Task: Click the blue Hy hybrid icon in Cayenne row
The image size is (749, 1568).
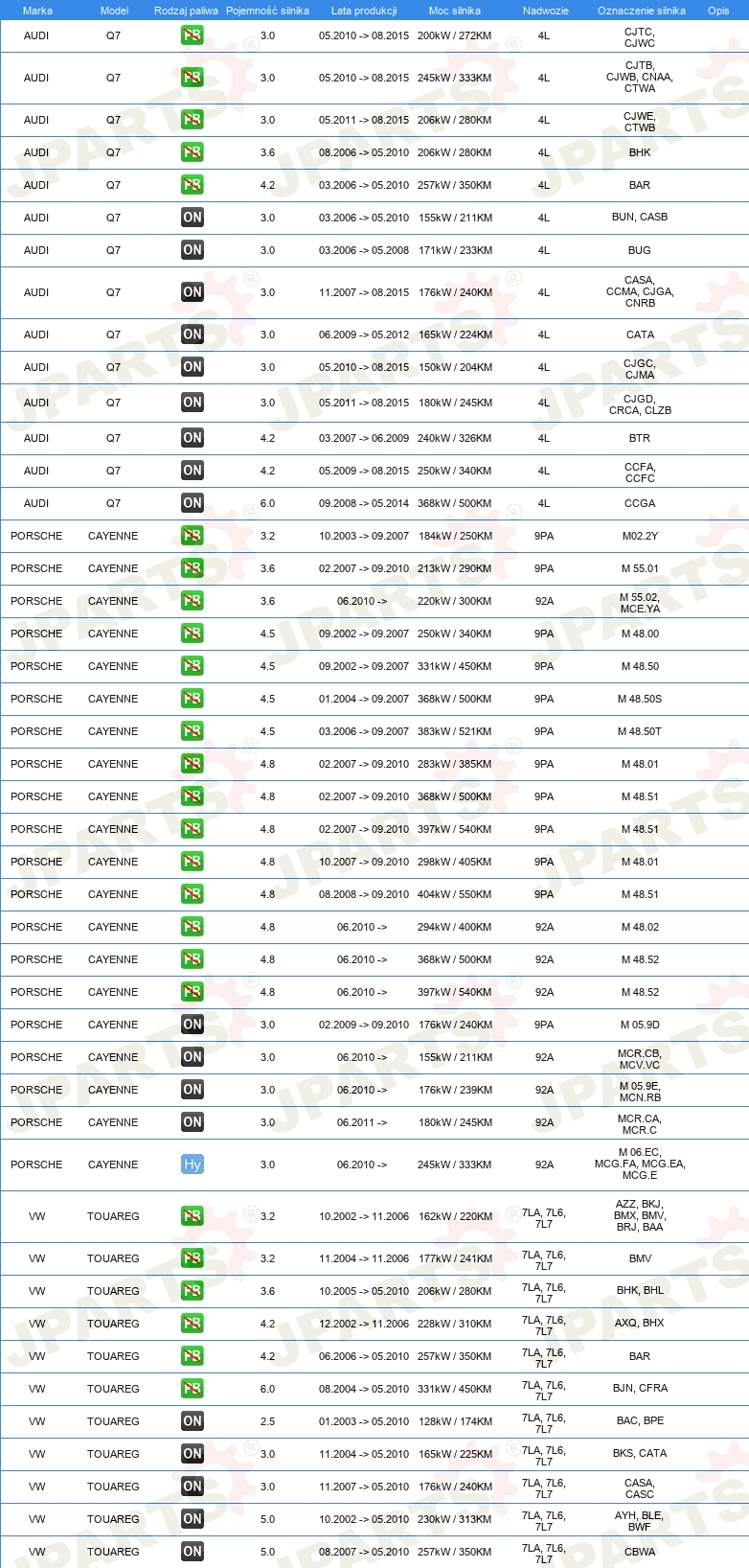Action: click(x=193, y=1164)
